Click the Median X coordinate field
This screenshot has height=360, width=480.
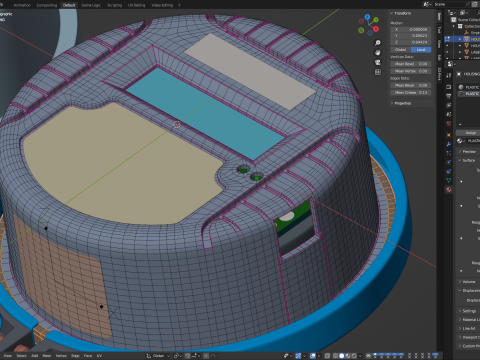point(411,29)
